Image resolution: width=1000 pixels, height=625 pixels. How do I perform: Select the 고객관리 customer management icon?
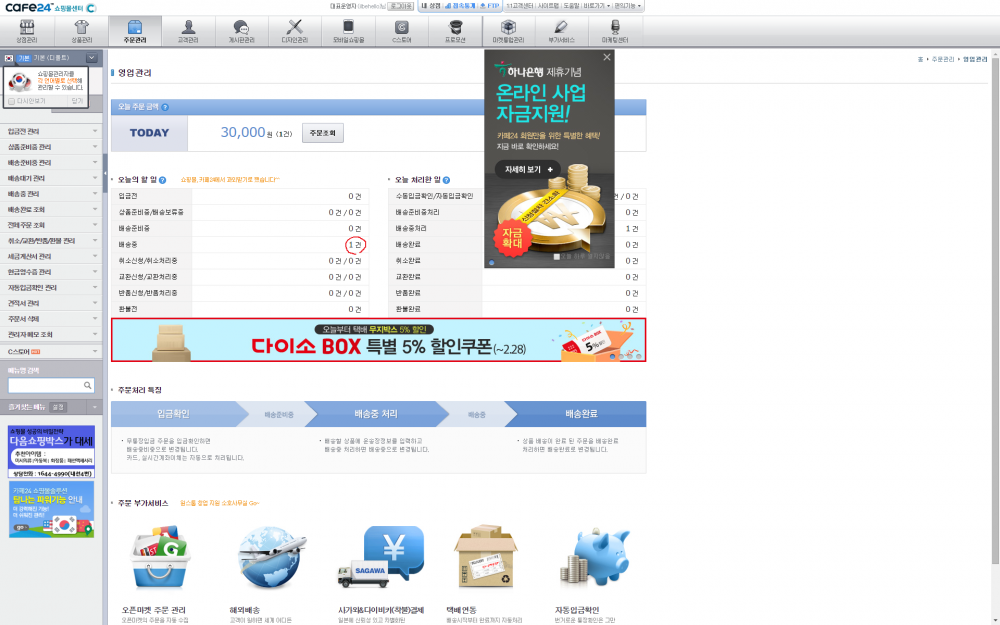click(189, 31)
